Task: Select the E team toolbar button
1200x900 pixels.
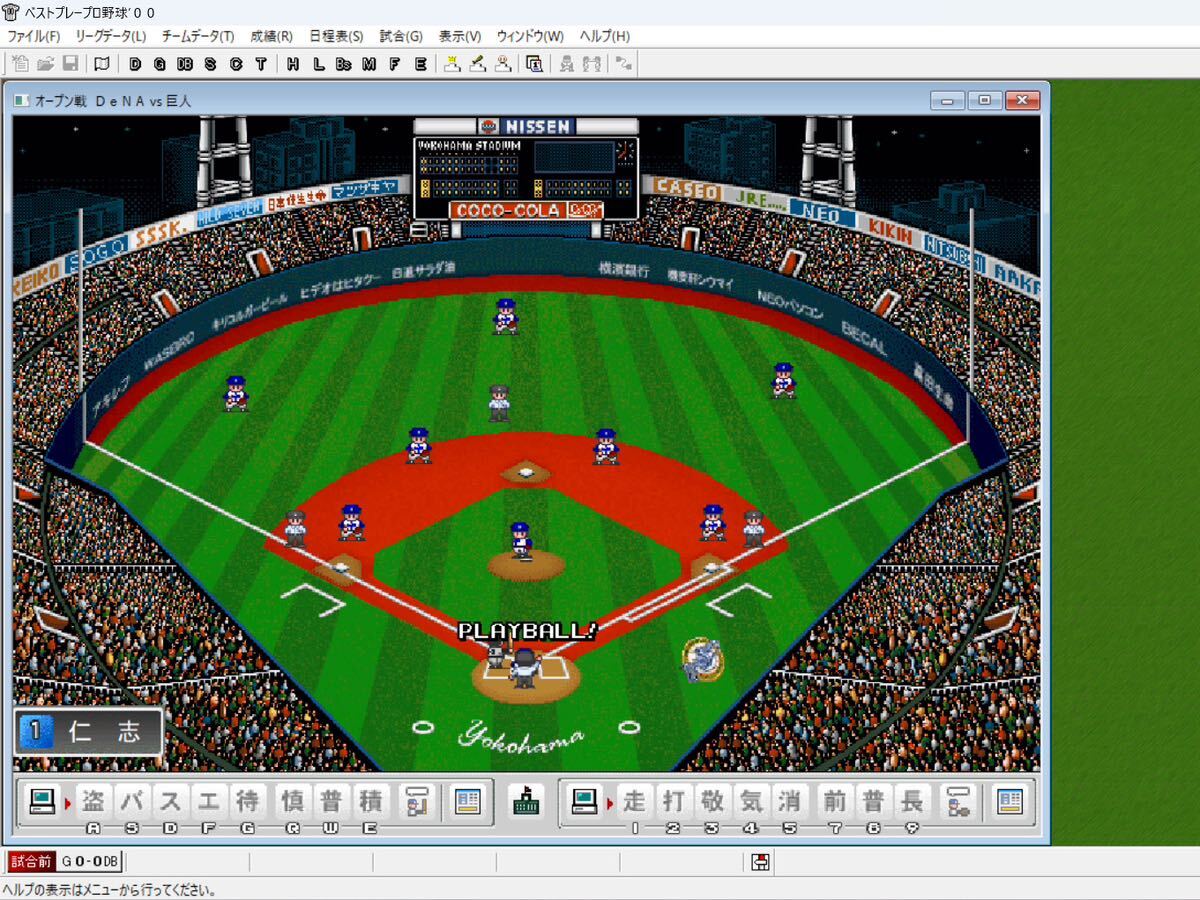Action: (x=421, y=63)
